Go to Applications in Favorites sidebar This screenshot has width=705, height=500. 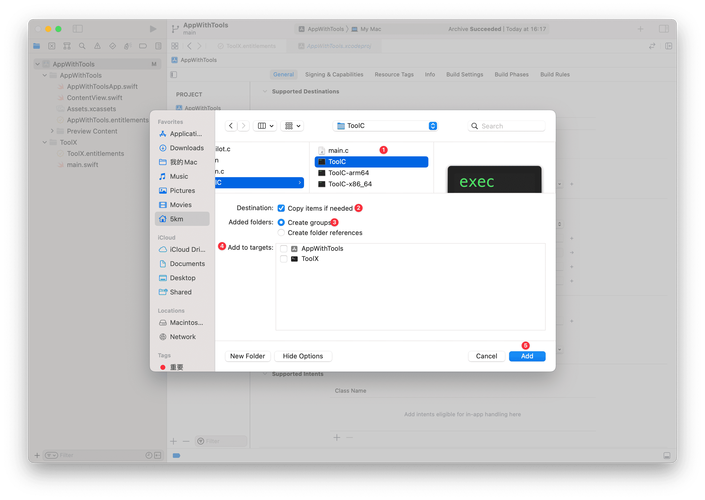click(x=185, y=134)
